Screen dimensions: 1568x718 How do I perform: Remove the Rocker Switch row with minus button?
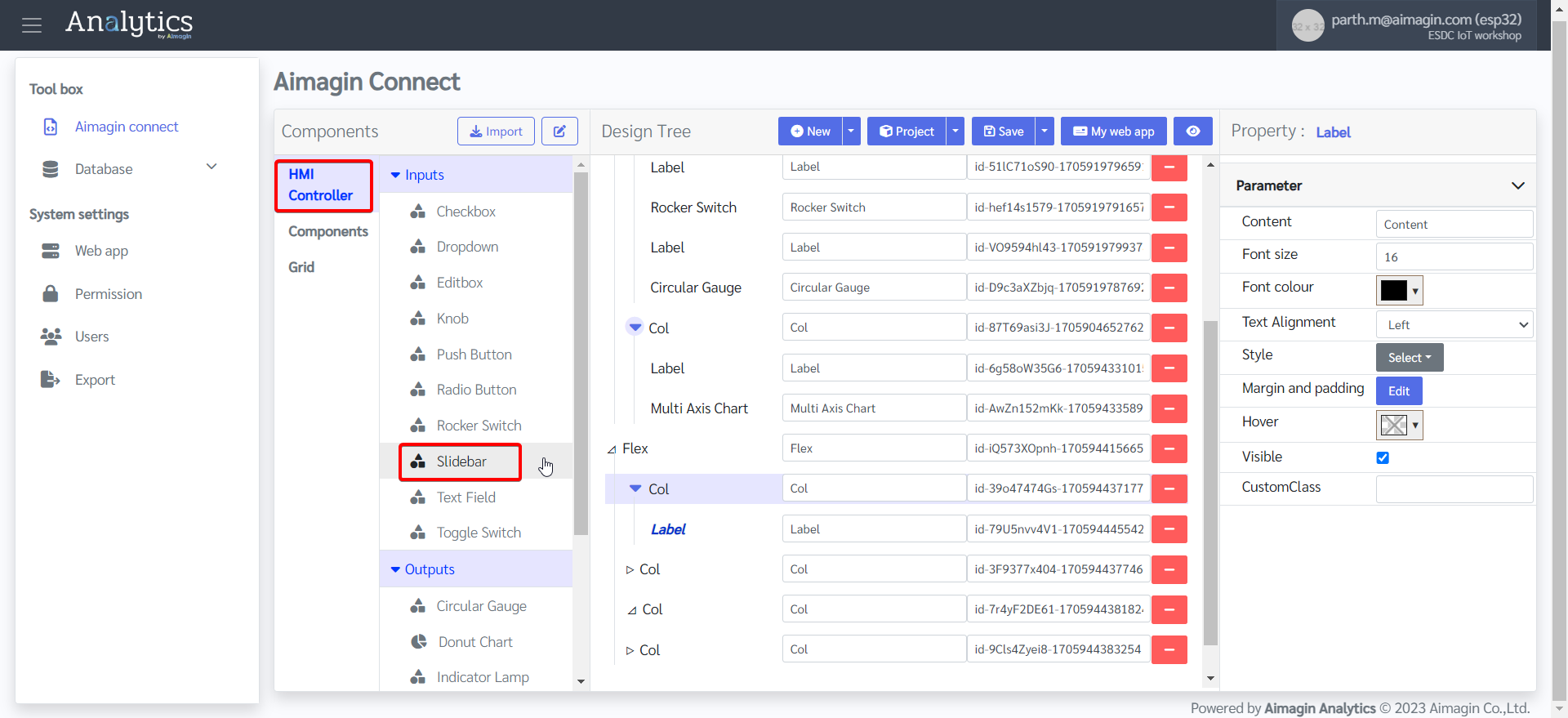pyautogui.click(x=1169, y=207)
